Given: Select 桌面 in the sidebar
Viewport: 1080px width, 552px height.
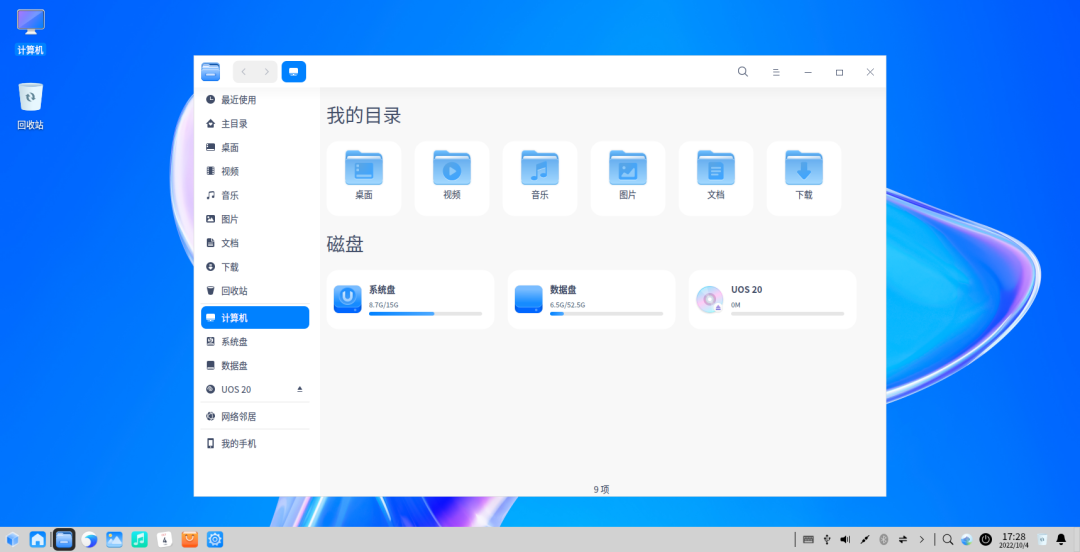Looking at the screenshot, I should (x=255, y=147).
